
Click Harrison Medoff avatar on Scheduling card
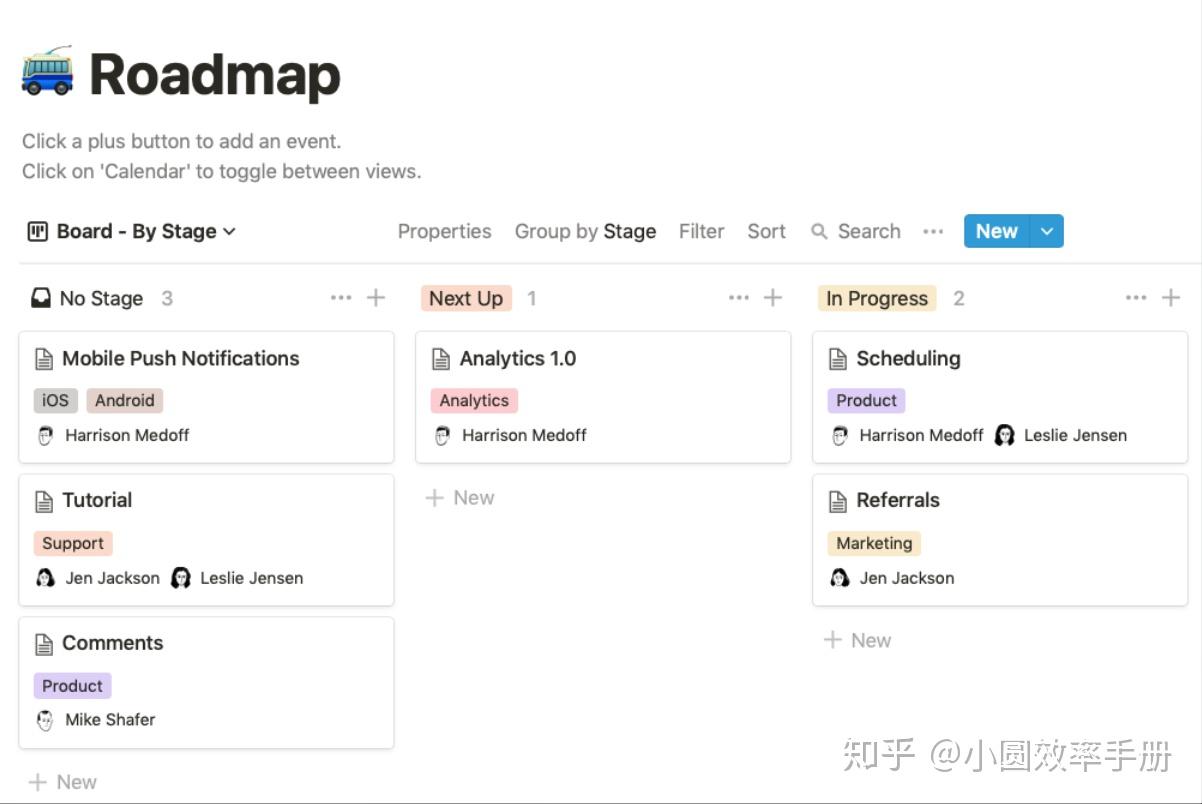[839, 435]
